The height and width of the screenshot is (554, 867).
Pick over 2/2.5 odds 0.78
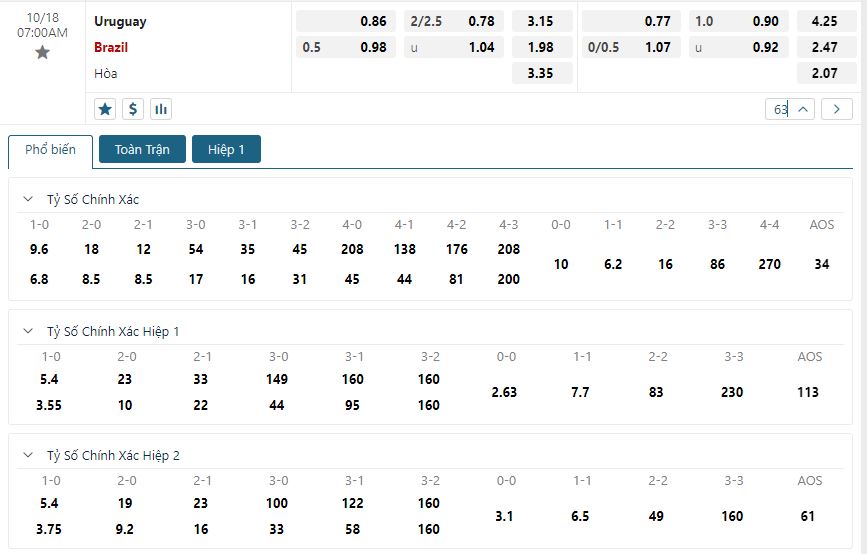(453, 22)
